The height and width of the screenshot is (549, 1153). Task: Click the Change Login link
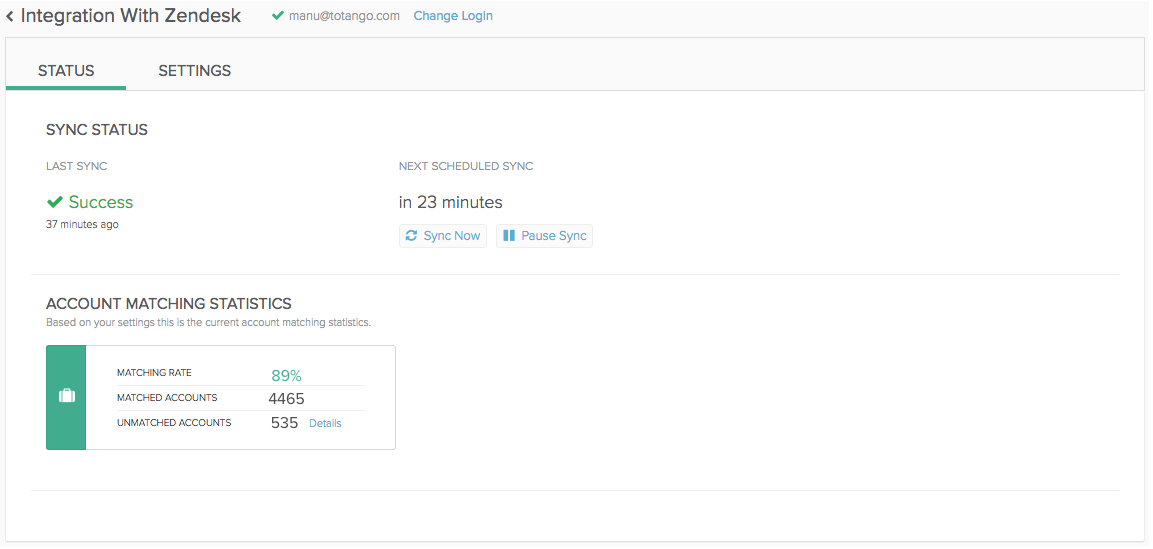coord(453,15)
